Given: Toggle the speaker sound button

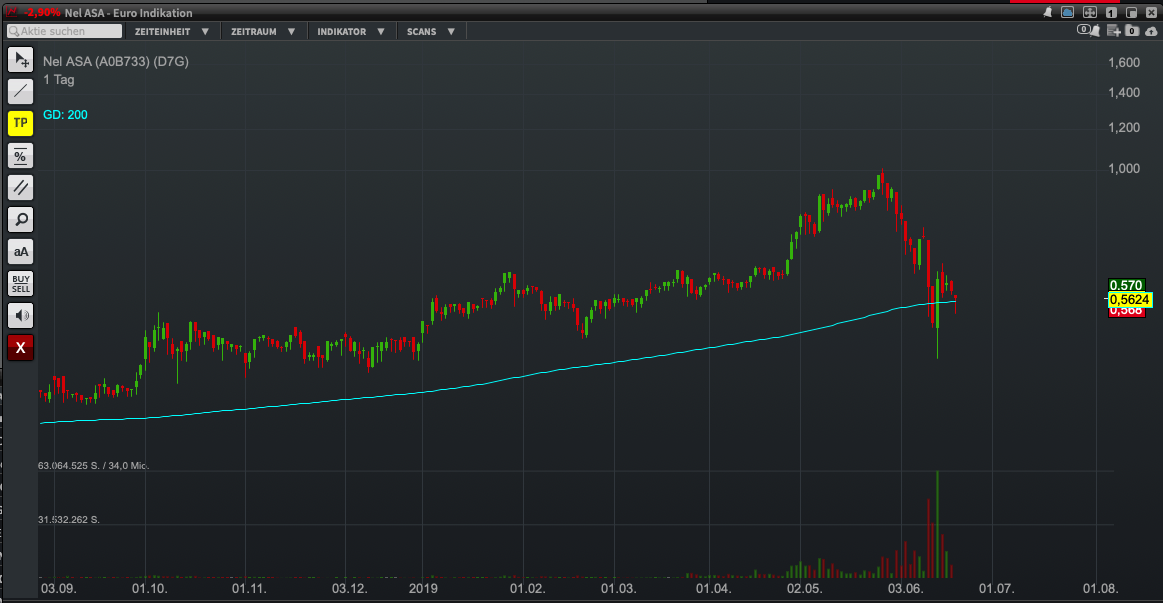Looking at the screenshot, I should point(21,316).
